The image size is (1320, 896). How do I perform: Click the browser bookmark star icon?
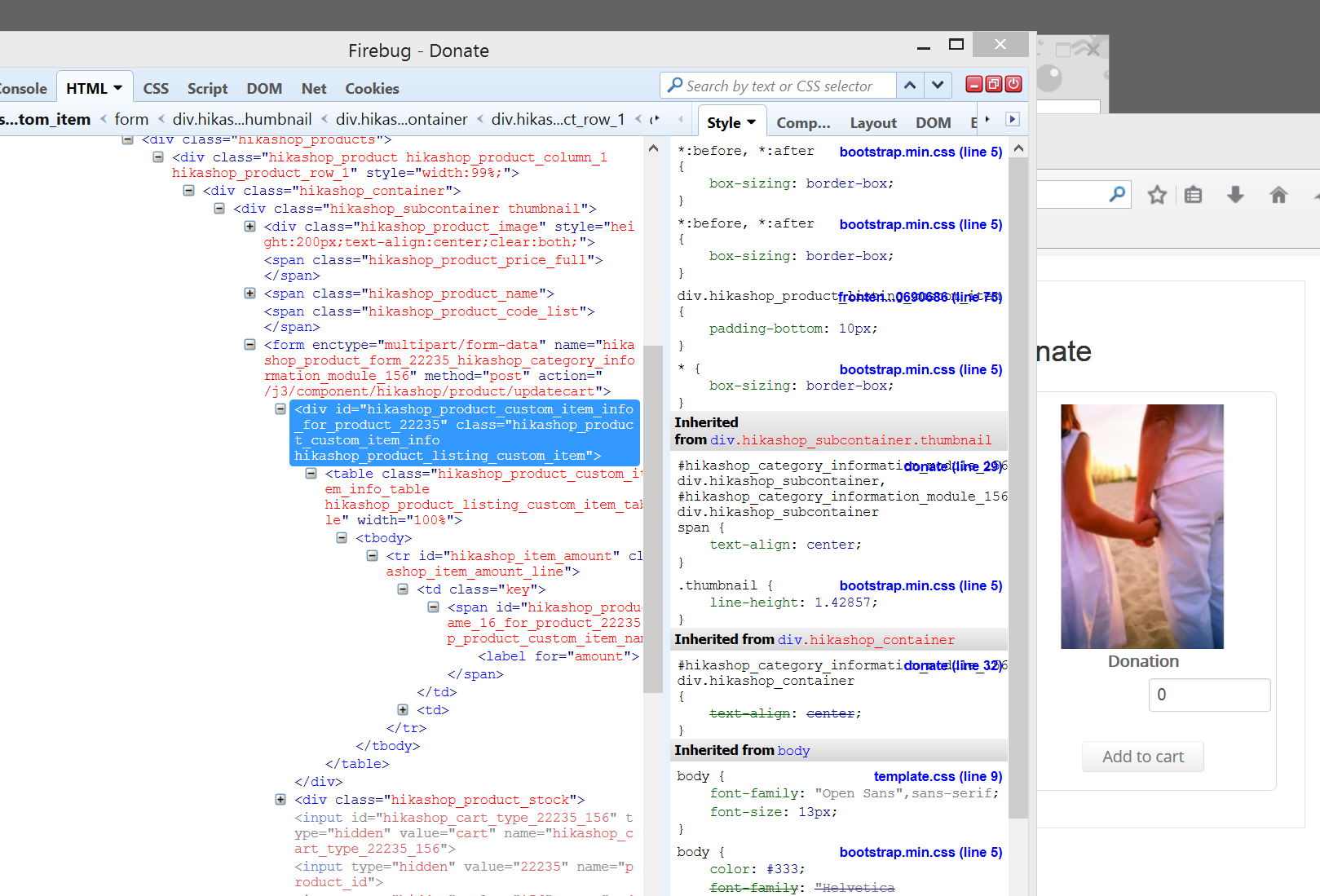[x=1157, y=195]
